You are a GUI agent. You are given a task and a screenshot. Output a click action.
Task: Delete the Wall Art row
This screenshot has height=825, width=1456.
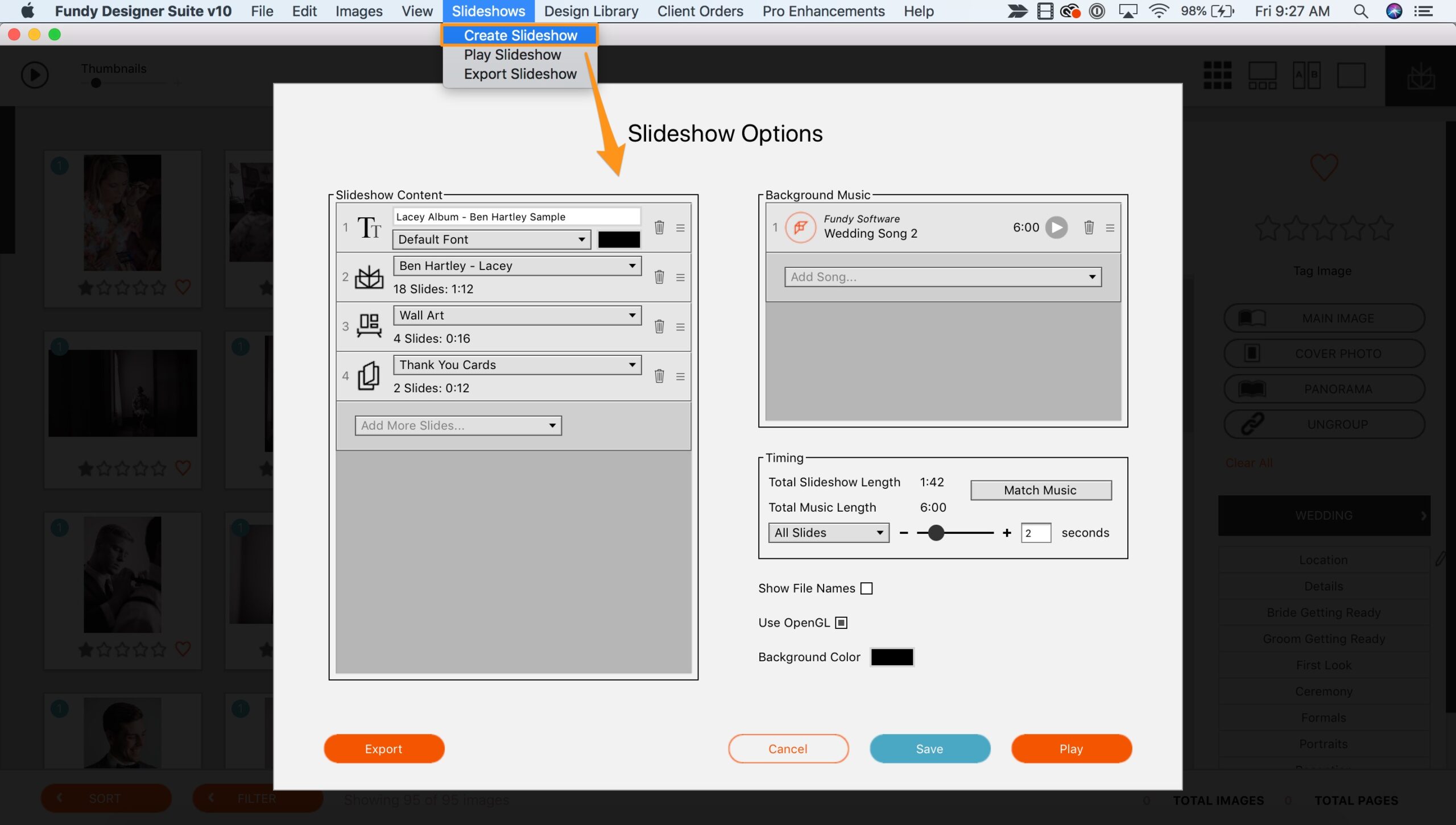(659, 326)
